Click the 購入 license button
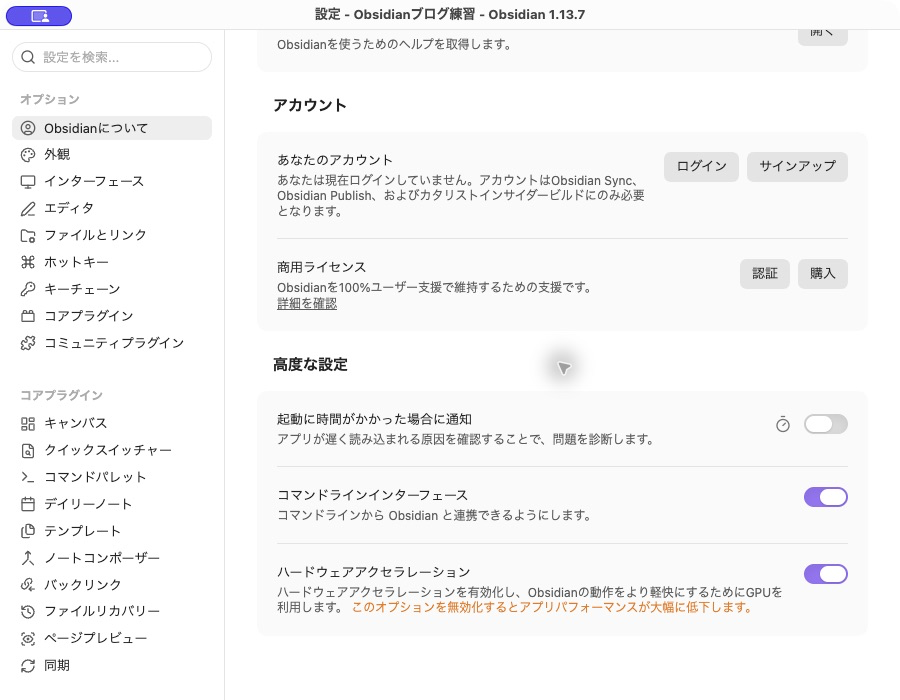Viewport: 900px width, 700px height. click(823, 274)
